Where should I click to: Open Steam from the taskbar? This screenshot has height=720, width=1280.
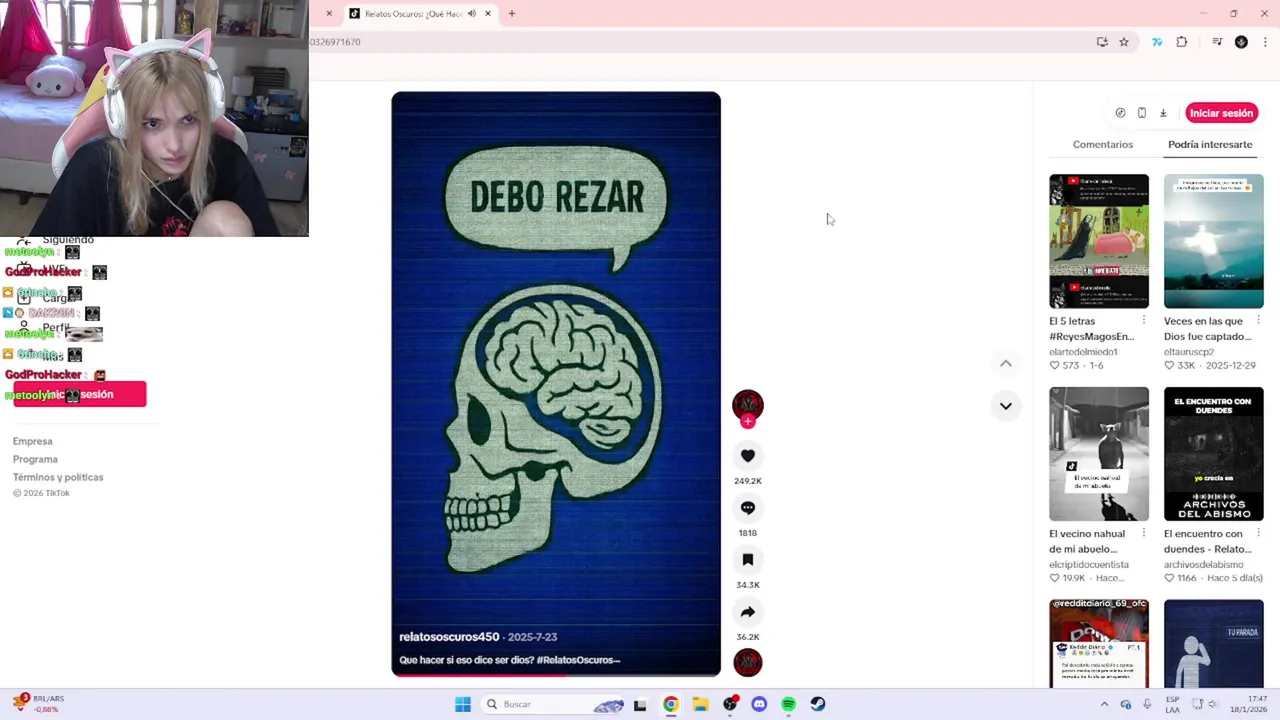818,704
